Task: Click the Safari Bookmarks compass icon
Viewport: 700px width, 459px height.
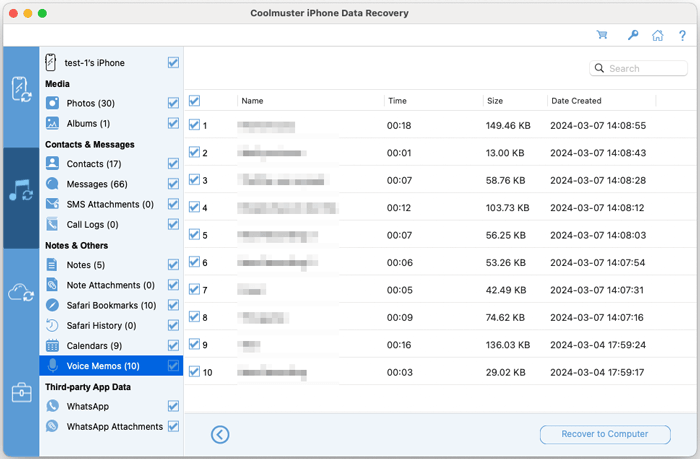Action: [52, 305]
